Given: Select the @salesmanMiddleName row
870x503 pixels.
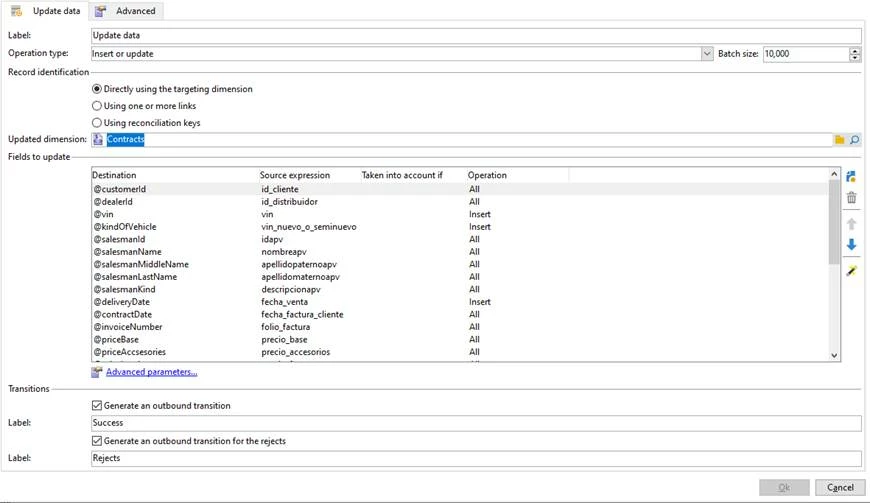Looking at the screenshot, I should tap(460, 265).
